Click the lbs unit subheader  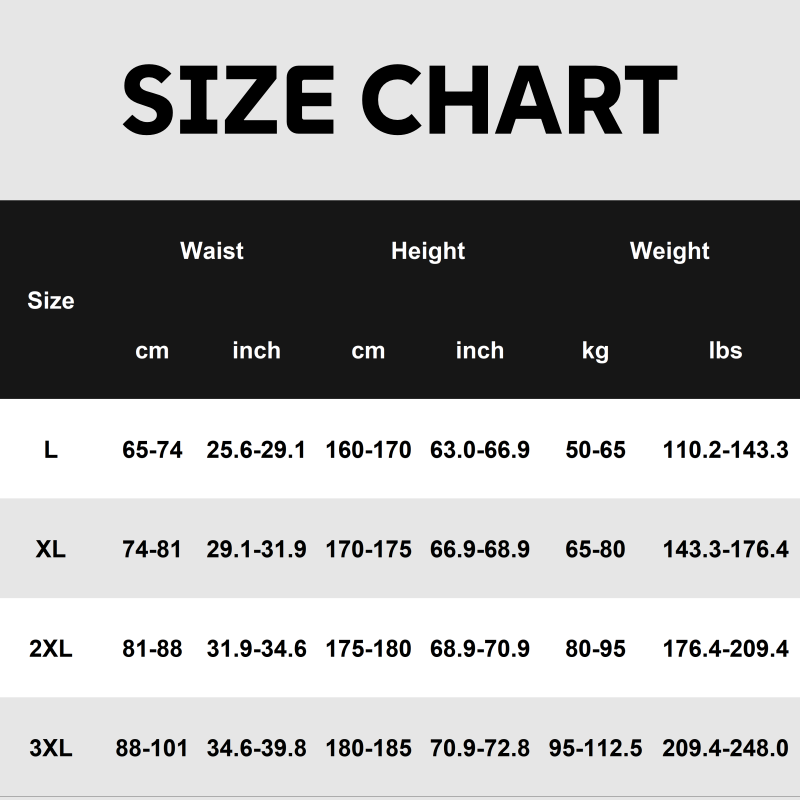coord(725,351)
